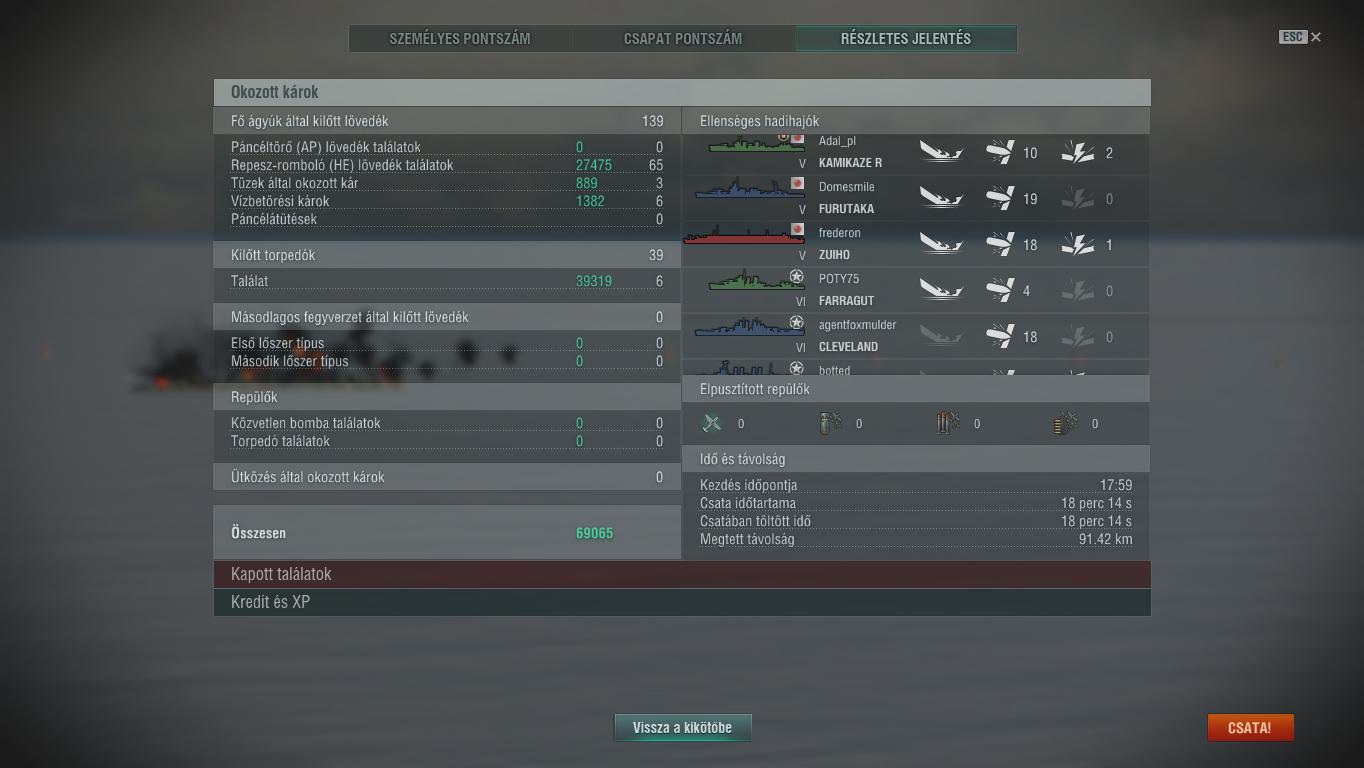Click the Furutaka ship silhouette icon
The image size is (1364, 768).
(749, 189)
